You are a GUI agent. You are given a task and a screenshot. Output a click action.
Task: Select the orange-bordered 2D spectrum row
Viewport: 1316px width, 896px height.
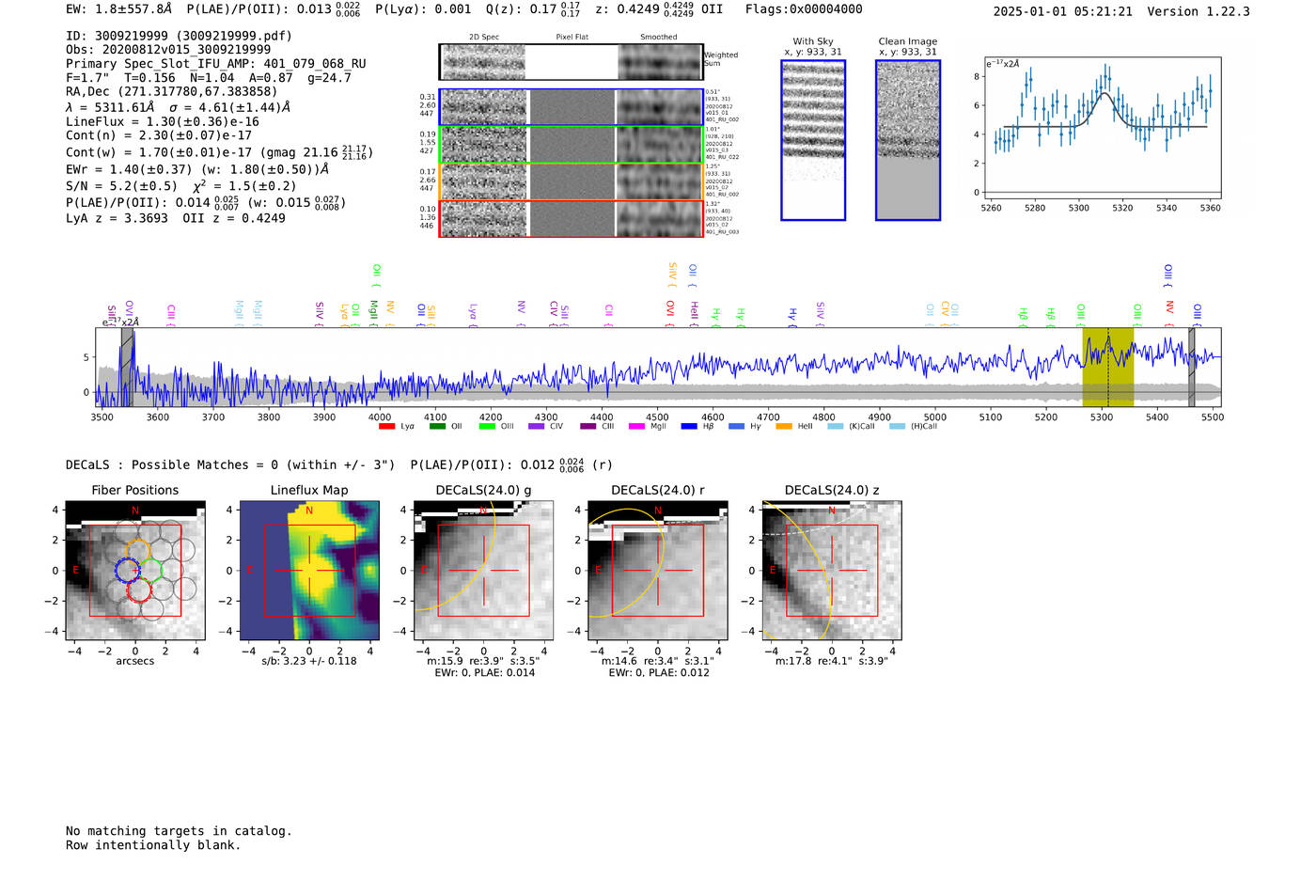pyautogui.click(x=572, y=181)
